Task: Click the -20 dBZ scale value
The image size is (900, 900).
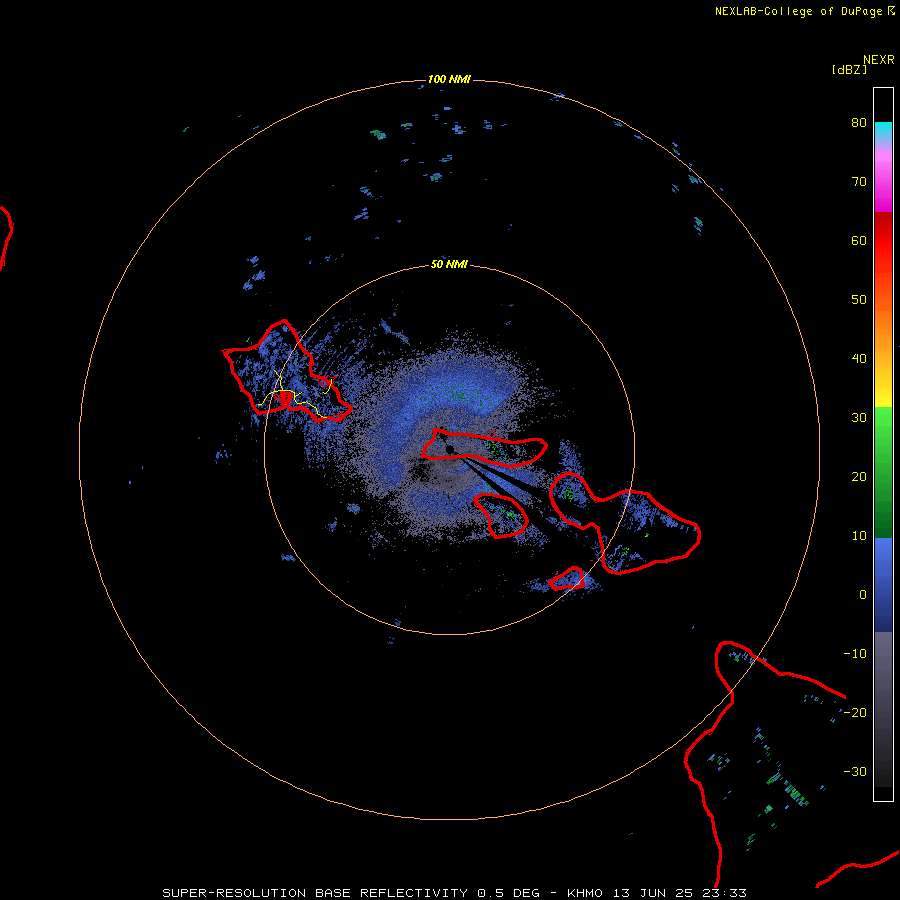Action: (855, 713)
